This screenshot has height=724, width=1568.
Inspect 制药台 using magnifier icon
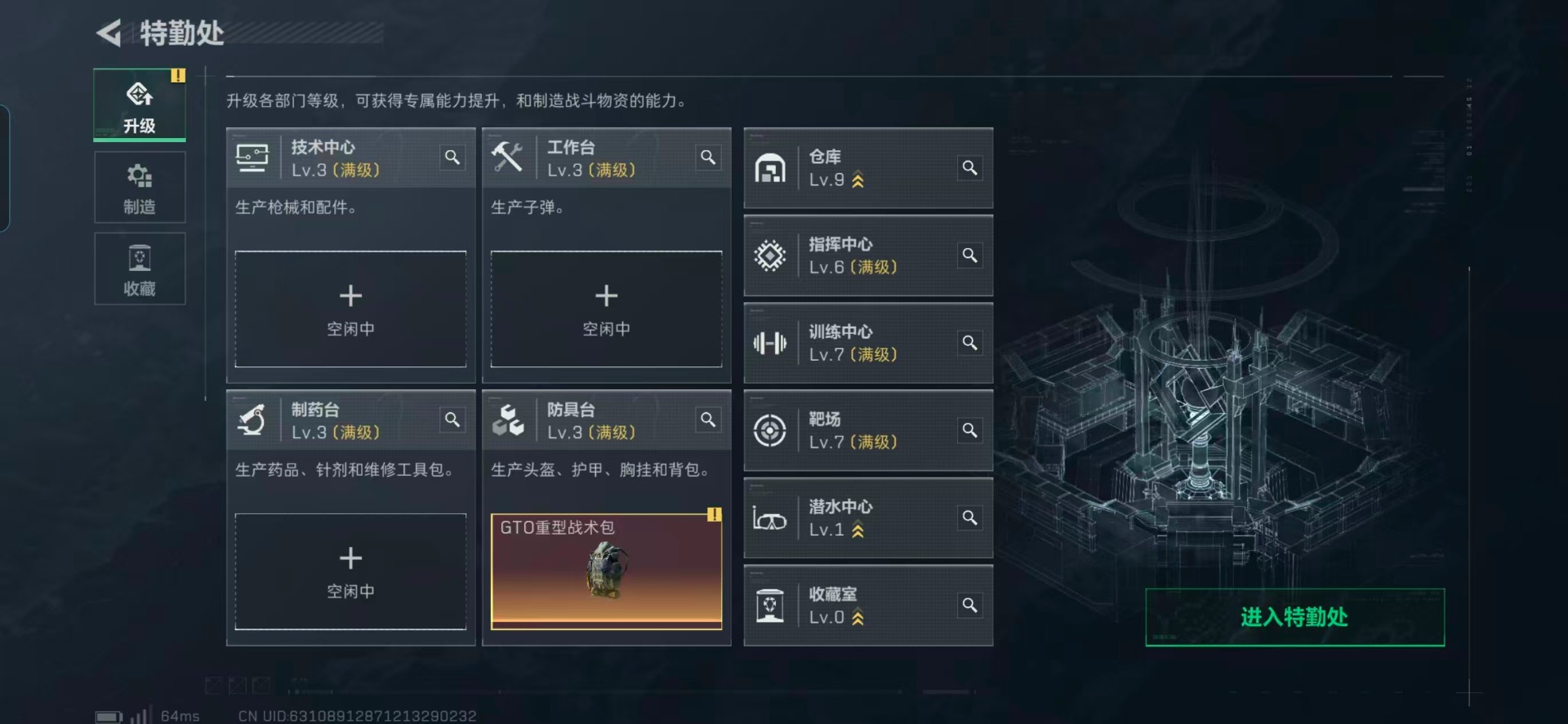tap(452, 420)
